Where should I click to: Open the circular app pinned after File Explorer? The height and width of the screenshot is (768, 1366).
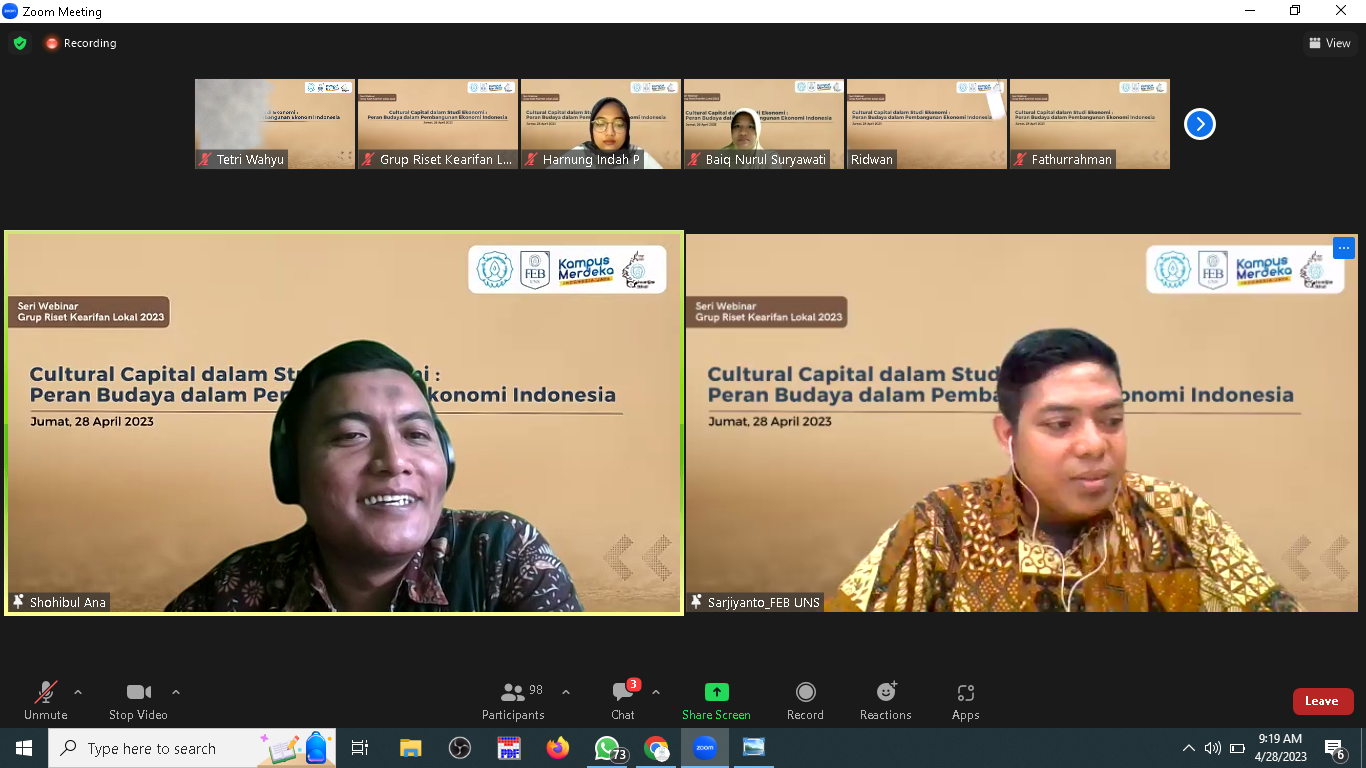pyautogui.click(x=460, y=748)
